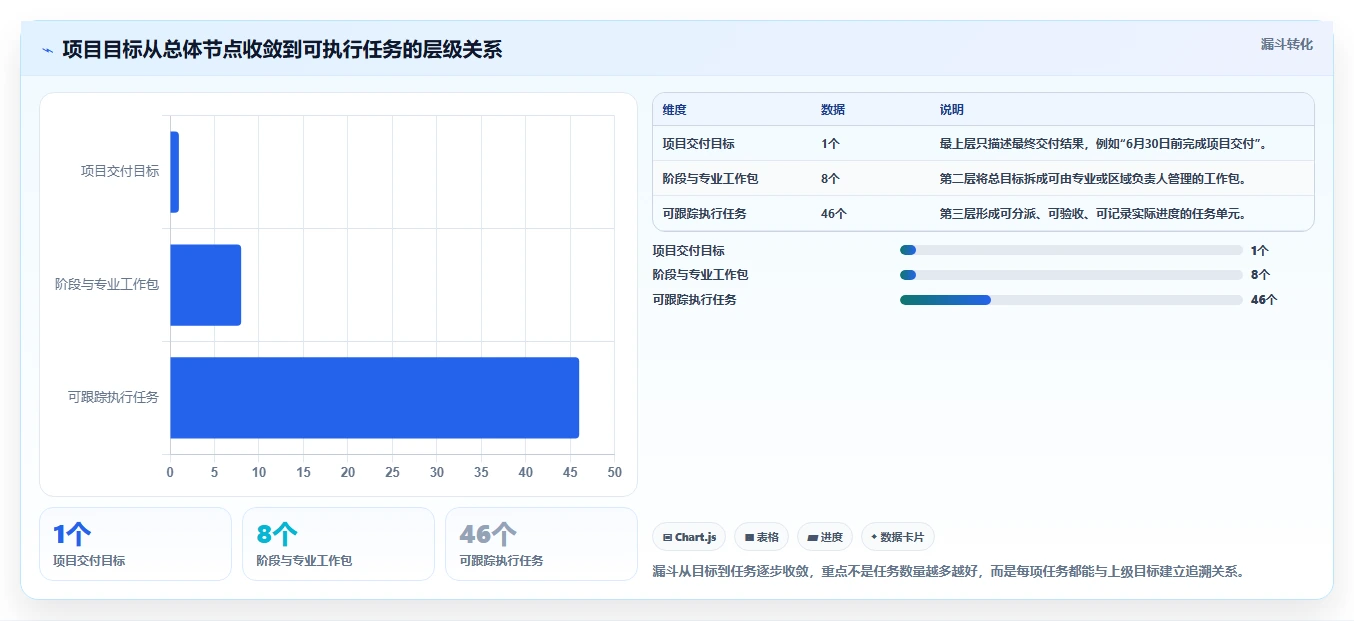
Task: Click the 说明 column header
Action: coord(951,110)
